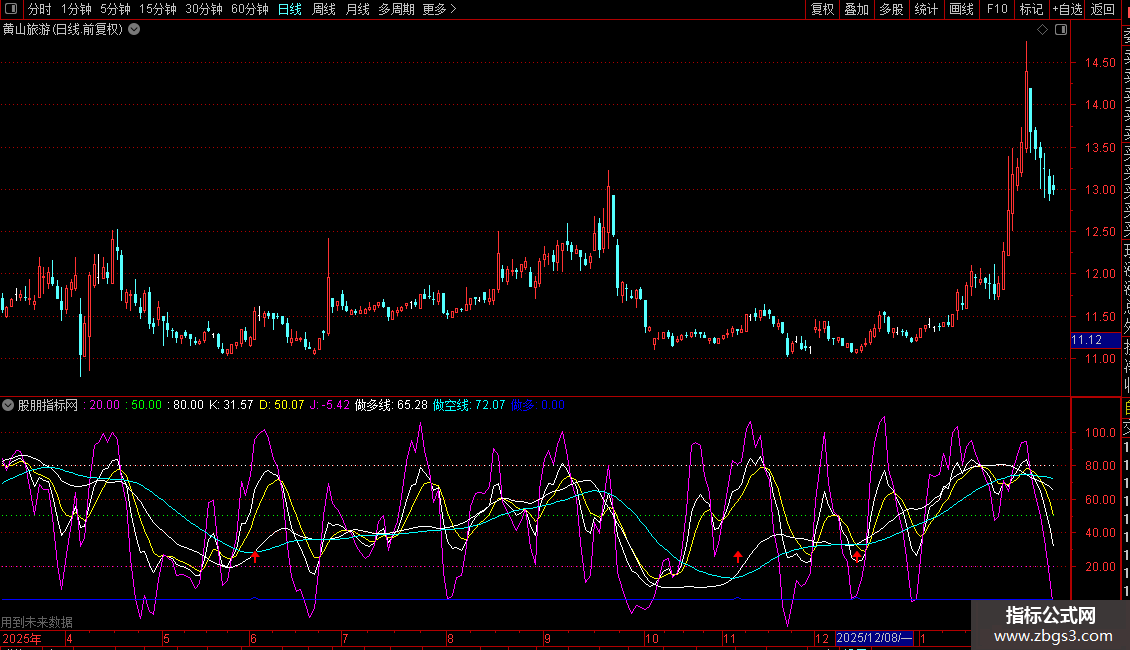Click the 返回 back button
The height and width of the screenshot is (650, 1130).
pos(1103,9)
